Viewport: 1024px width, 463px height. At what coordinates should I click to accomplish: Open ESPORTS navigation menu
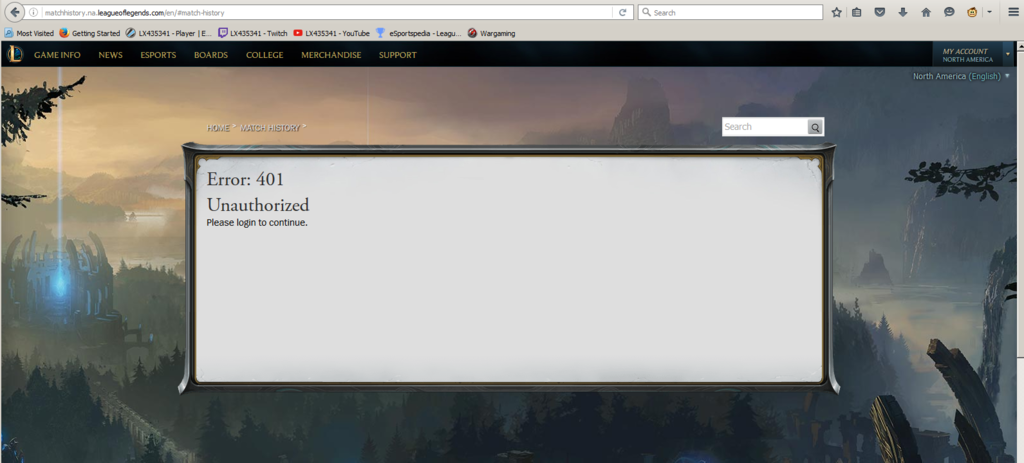(x=158, y=55)
